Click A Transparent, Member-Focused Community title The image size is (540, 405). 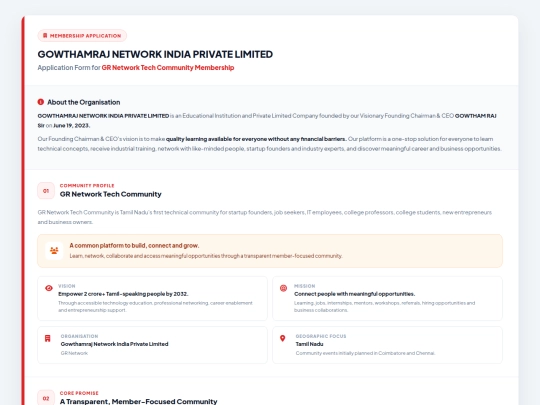click(138, 402)
